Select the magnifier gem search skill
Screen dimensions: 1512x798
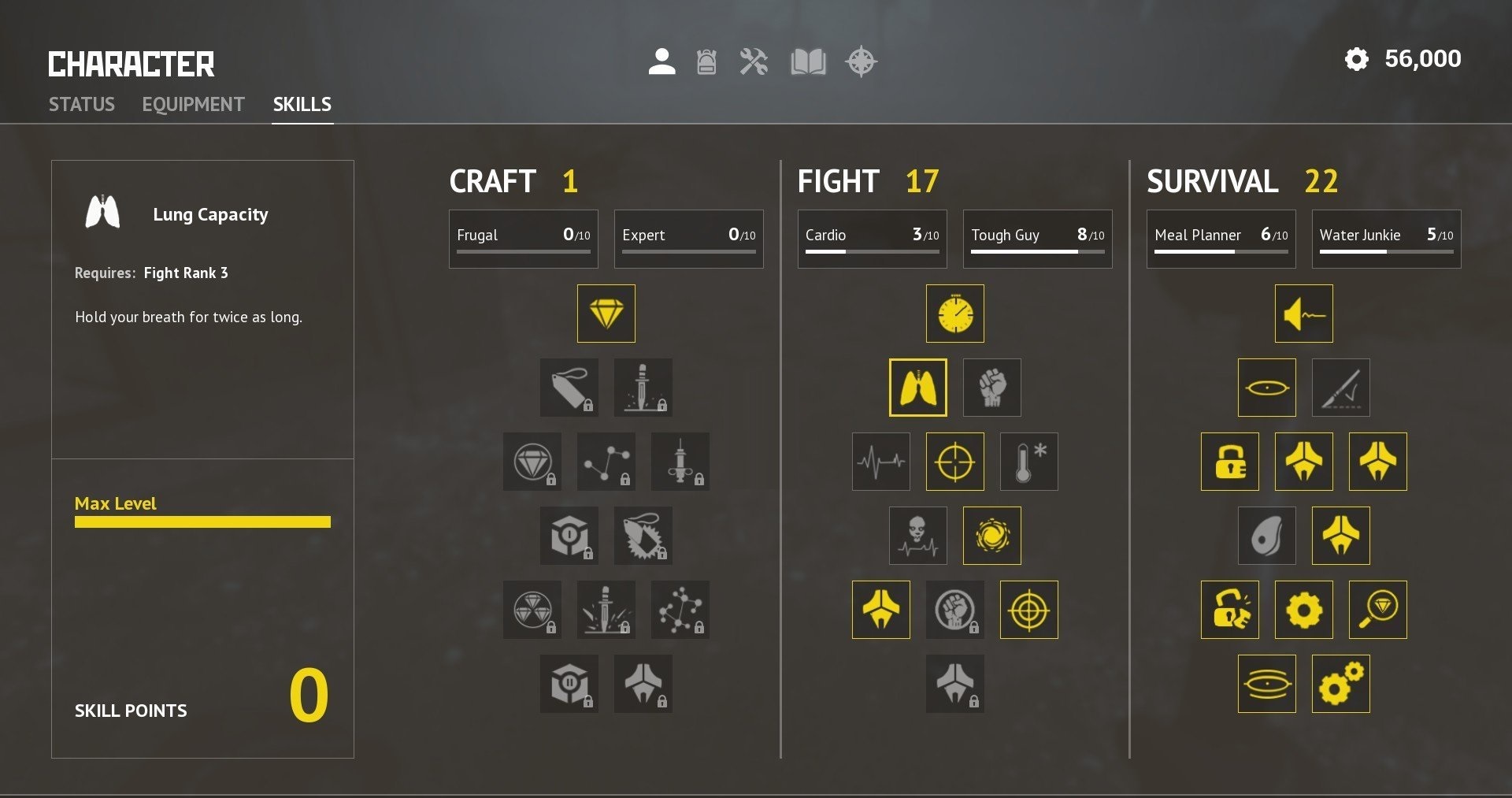tap(1377, 610)
